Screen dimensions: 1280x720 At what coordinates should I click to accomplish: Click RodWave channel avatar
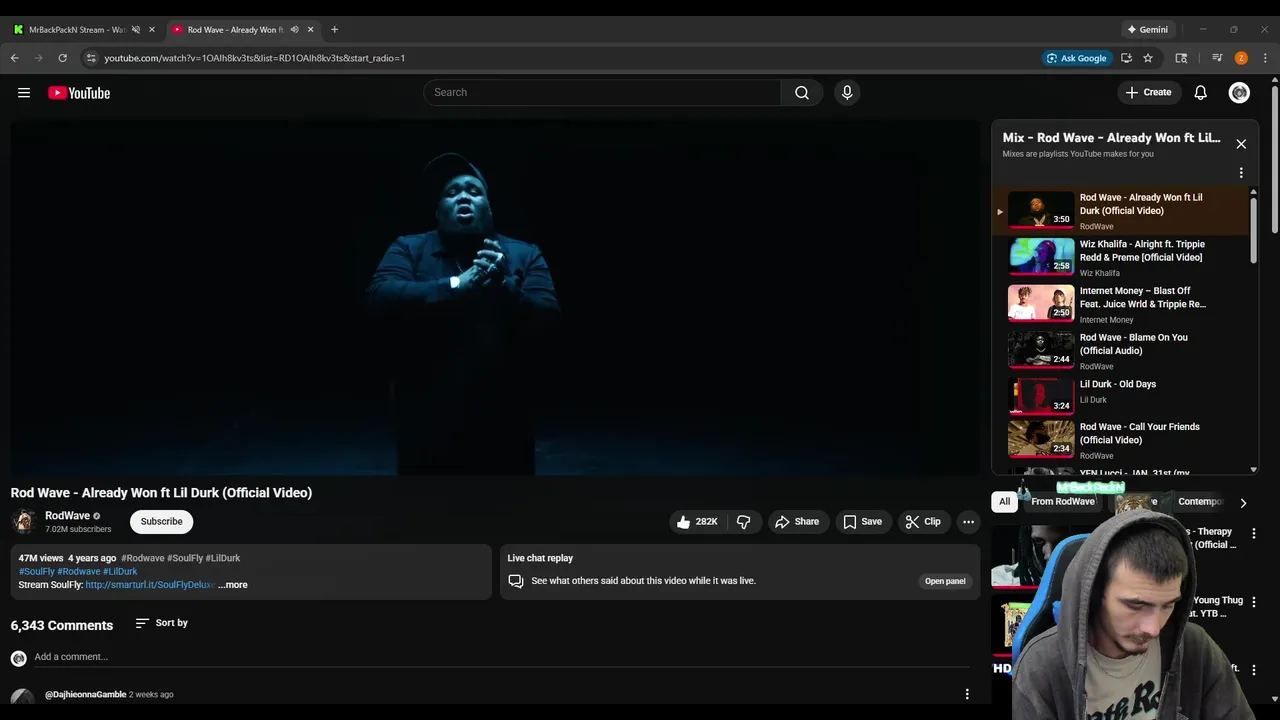click(x=24, y=521)
